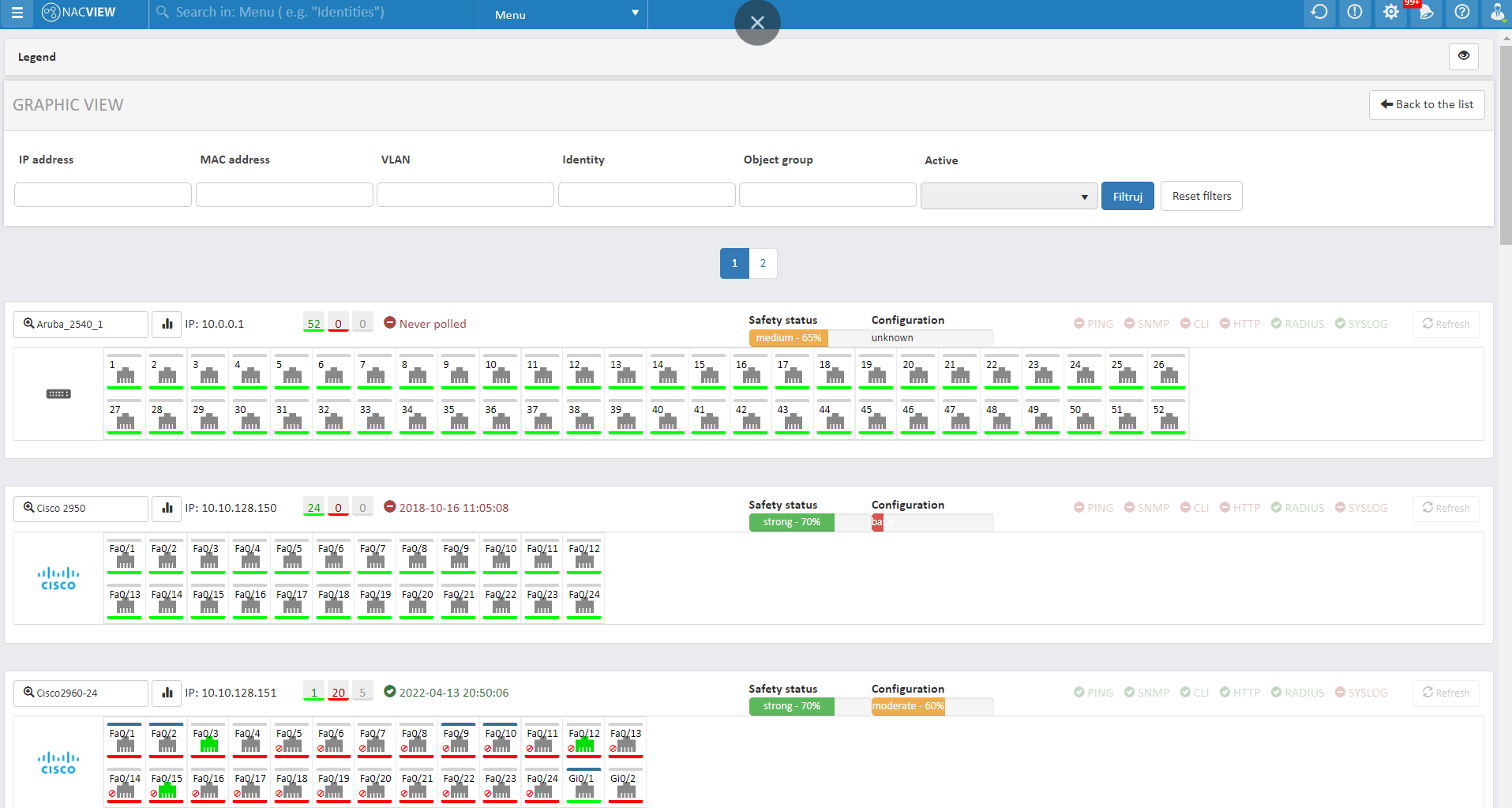Click the Filtruj button
The width and height of the screenshot is (1512, 808).
pos(1127,195)
